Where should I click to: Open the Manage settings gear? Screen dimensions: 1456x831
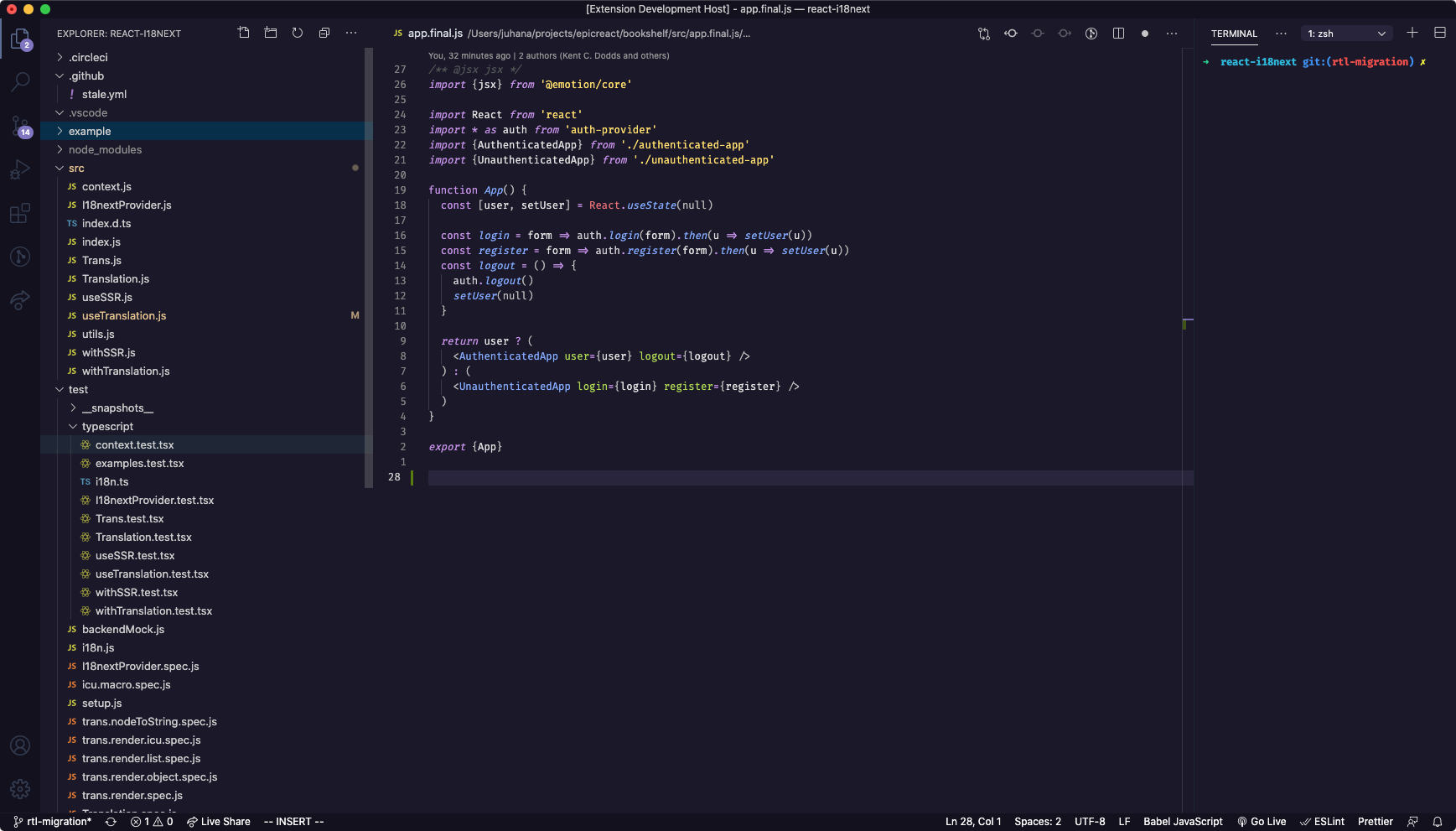20,788
